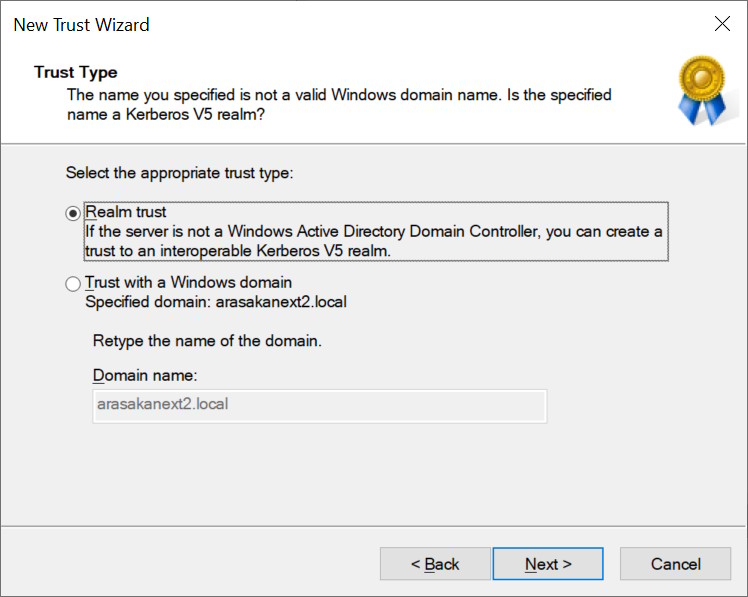Click the 'Specified domain: arasakanext2.local' text

click(216, 301)
